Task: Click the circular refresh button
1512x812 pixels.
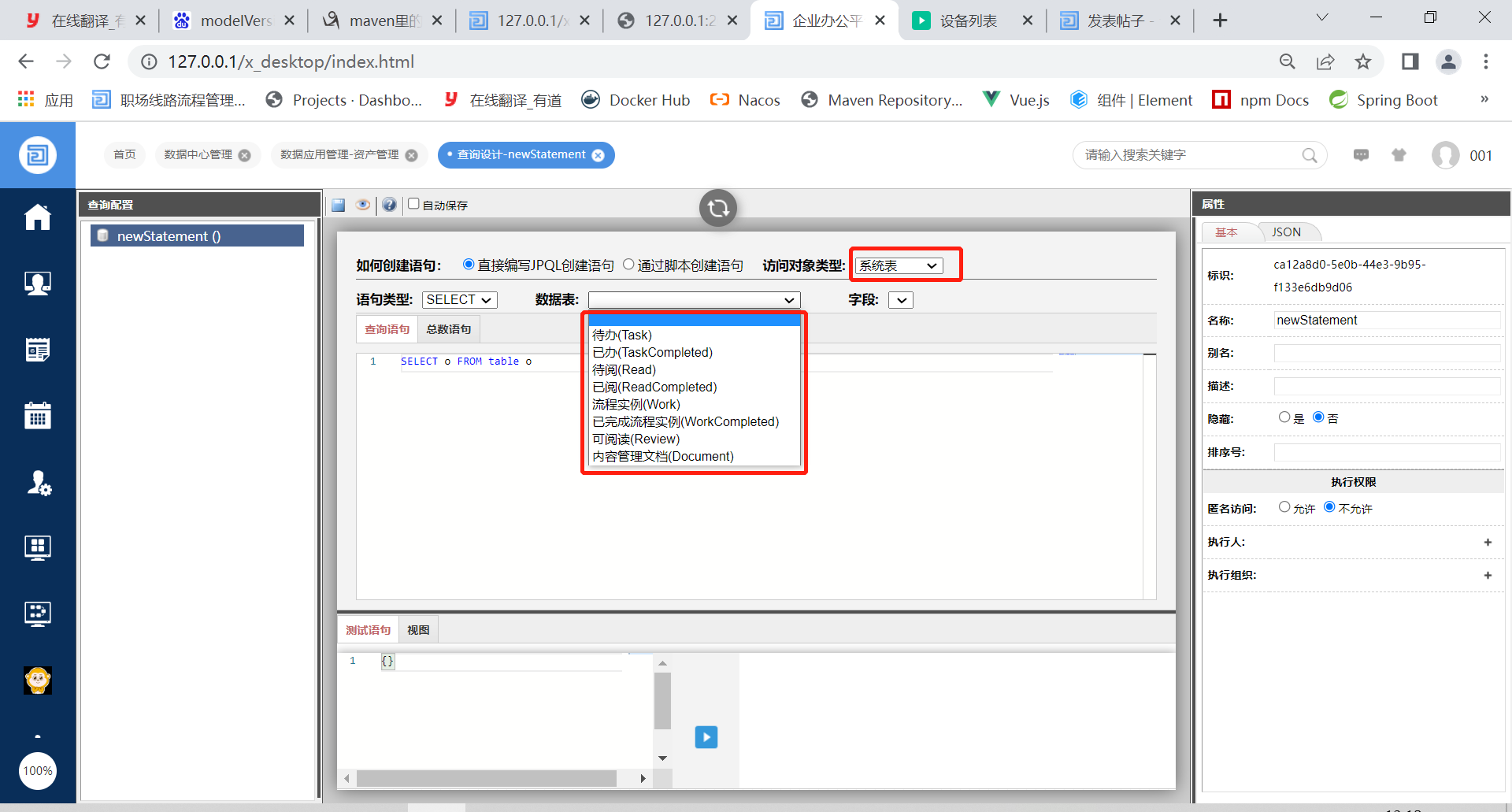Action: (x=717, y=208)
